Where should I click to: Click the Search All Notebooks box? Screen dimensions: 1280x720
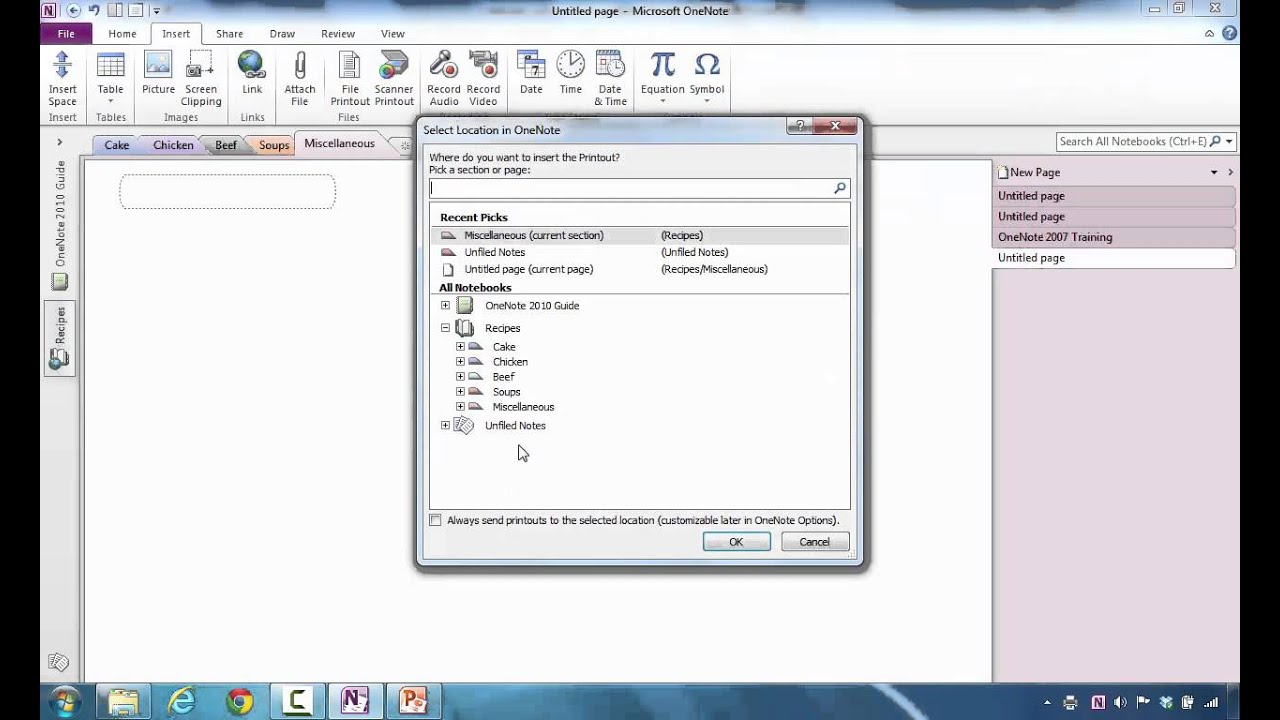(x=1134, y=141)
